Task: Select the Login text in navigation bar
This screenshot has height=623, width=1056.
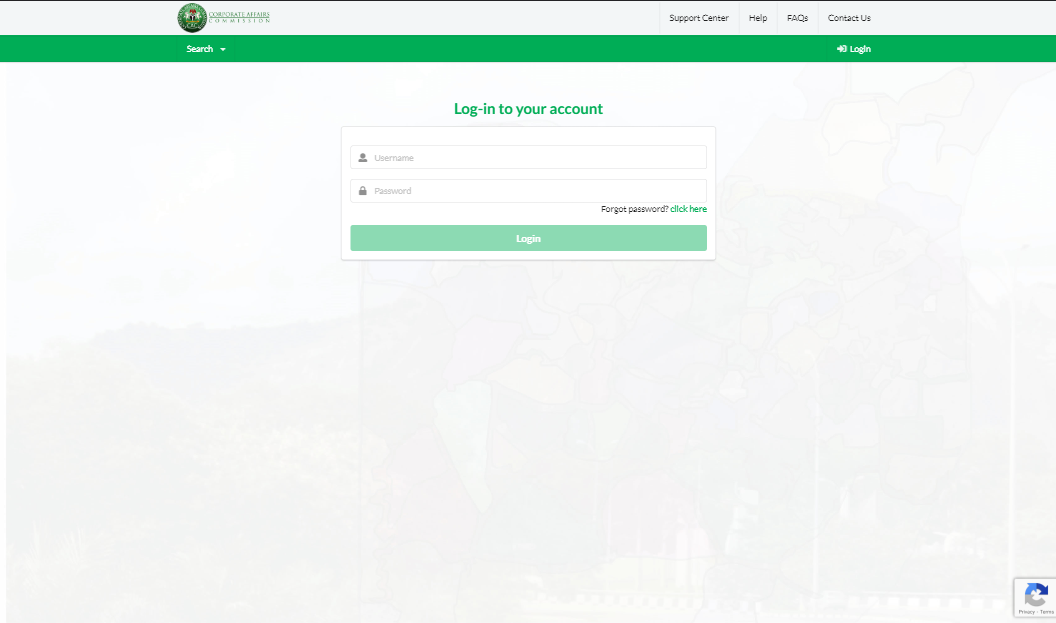Action: tap(860, 49)
